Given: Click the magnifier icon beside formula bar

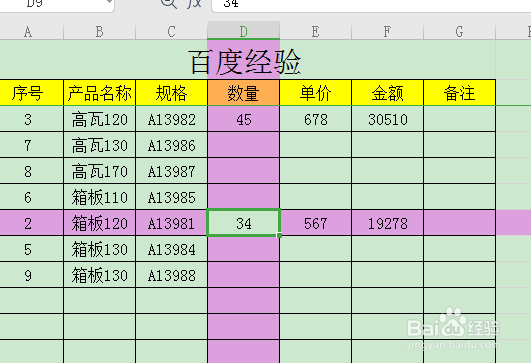Looking at the screenshot, I should tap(169, 3).
